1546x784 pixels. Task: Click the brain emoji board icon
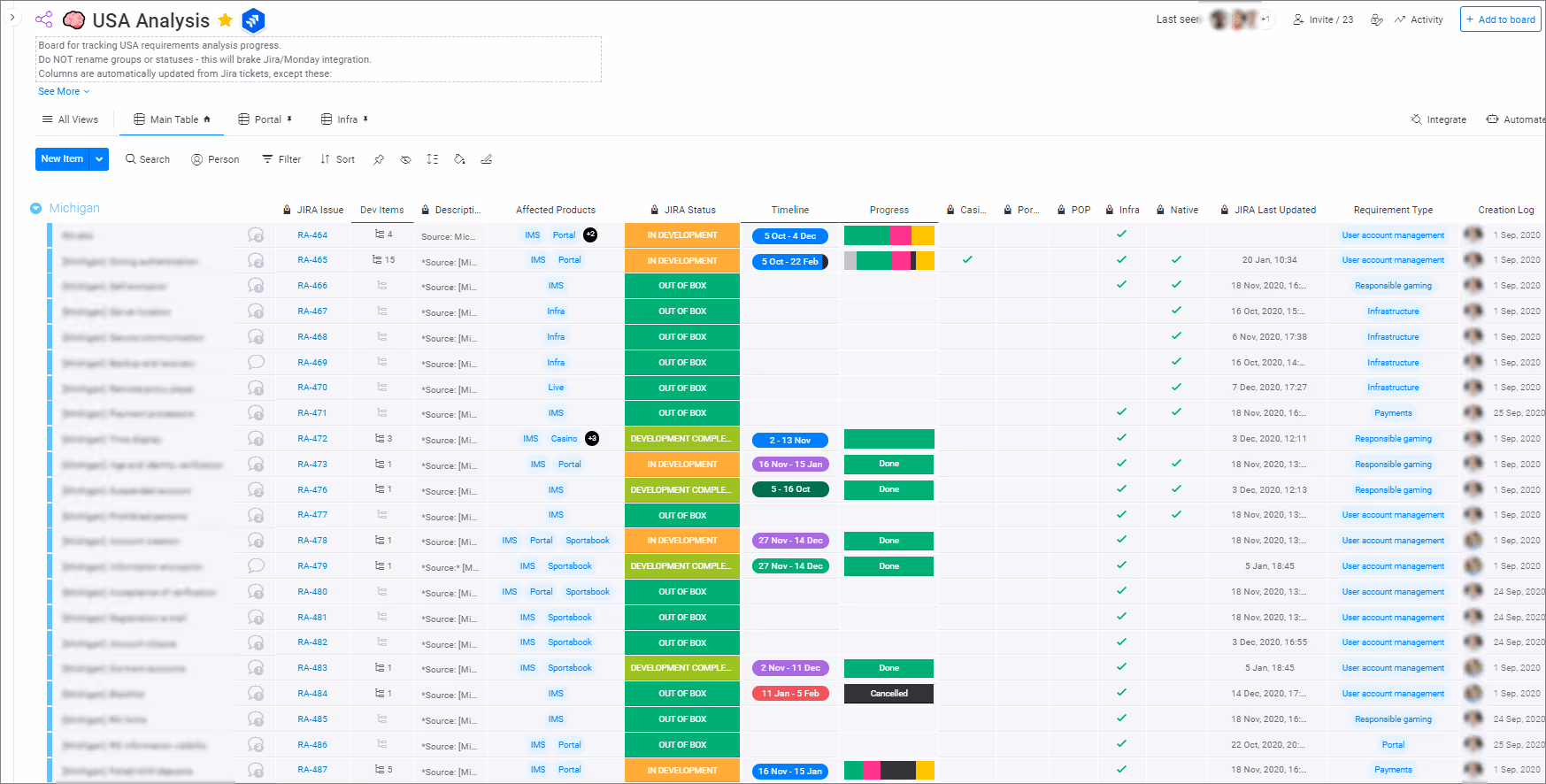pos(74,20)
